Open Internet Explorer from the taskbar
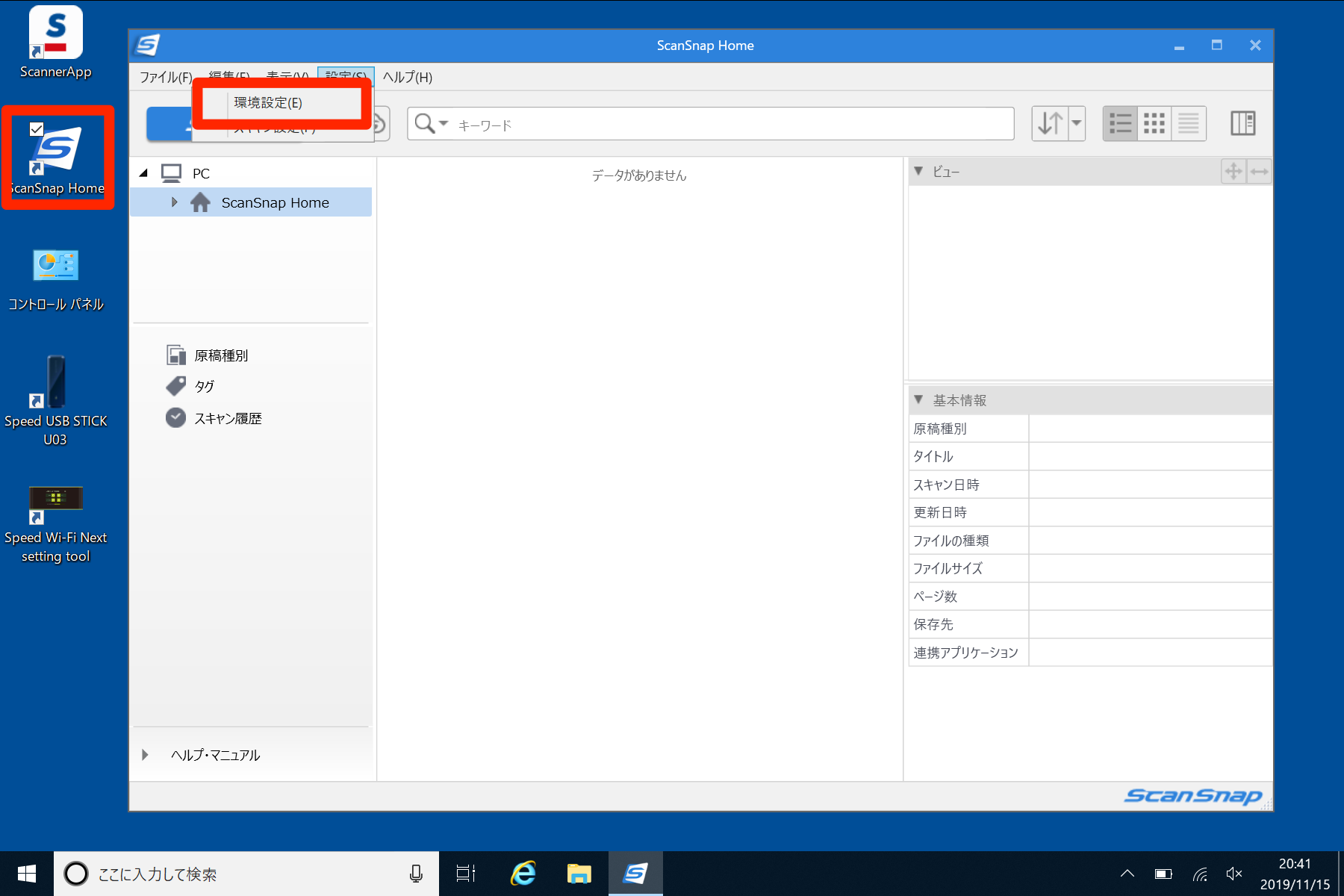Image resolution: width=1344 pixels, height=896 pixels. (x=523, y=874)
